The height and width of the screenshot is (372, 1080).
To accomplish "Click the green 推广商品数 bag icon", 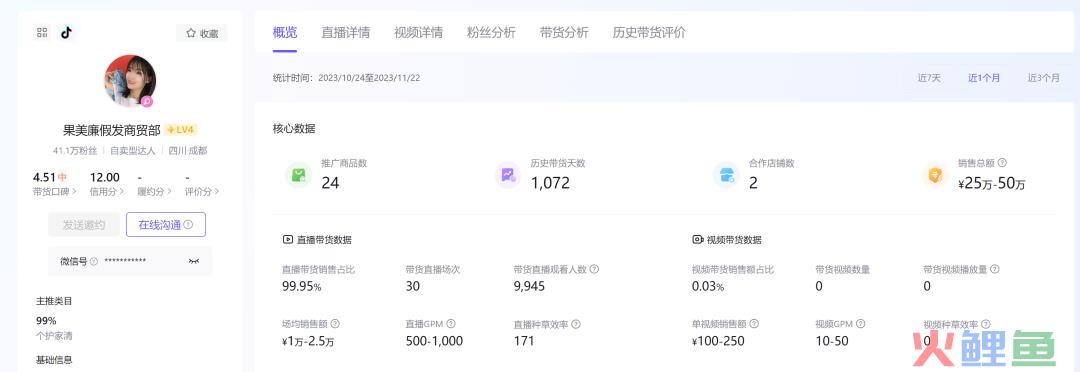I will [x=299, y=175].
